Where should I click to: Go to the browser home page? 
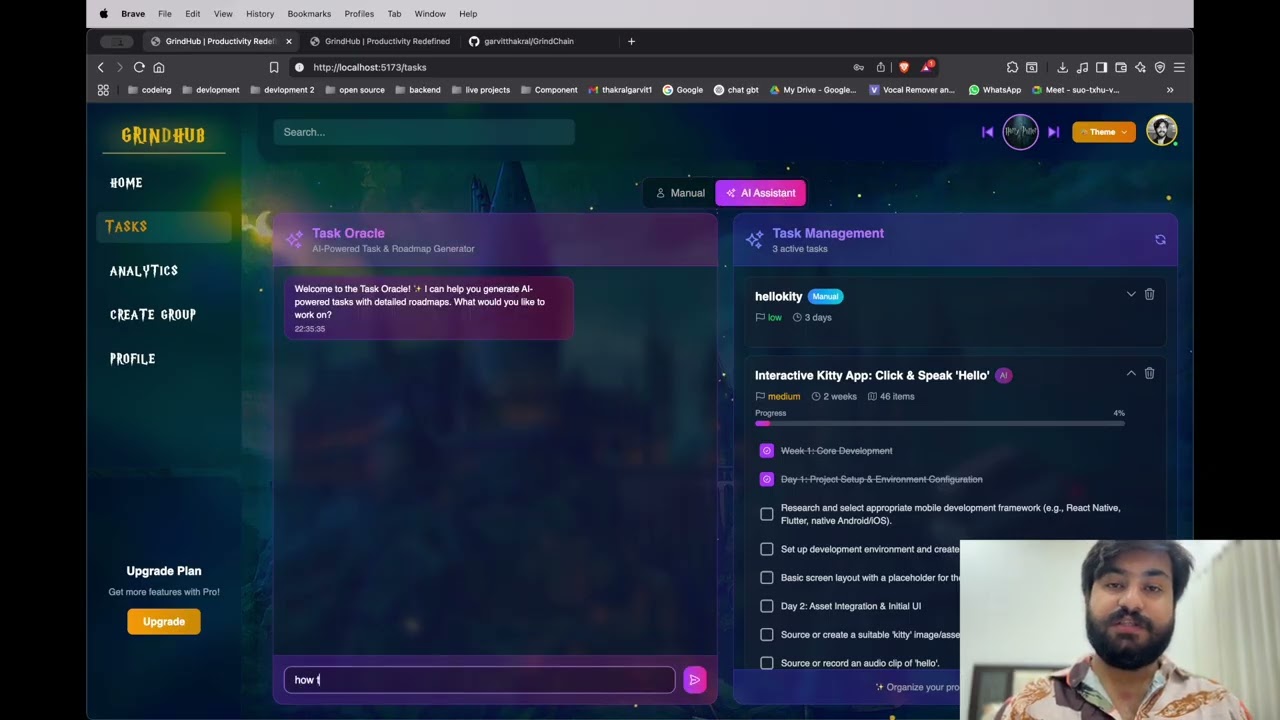click(159, 67)
